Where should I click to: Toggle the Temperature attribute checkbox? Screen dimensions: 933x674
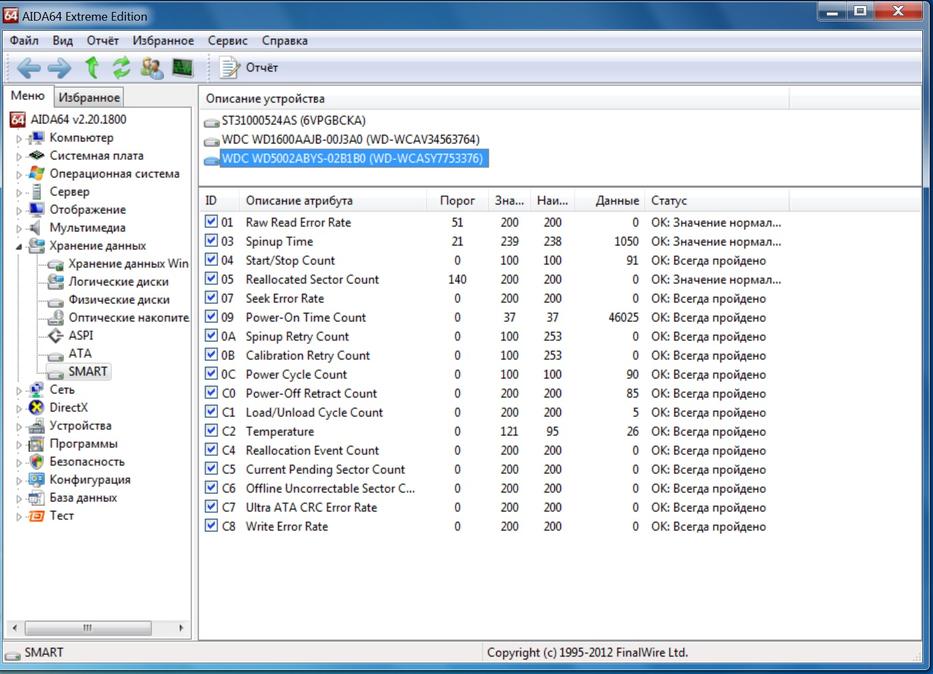pyautogui.click(x=211, y=431)
